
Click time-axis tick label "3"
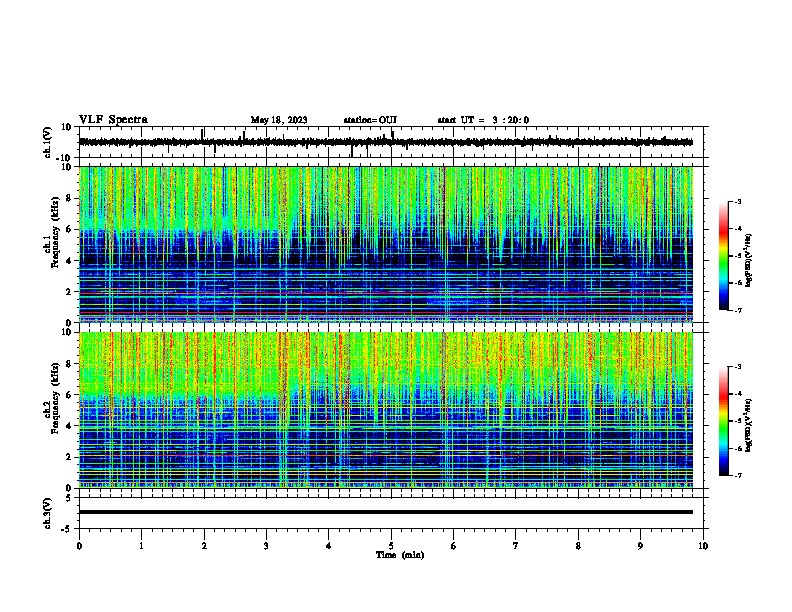[x=266, y=546]
